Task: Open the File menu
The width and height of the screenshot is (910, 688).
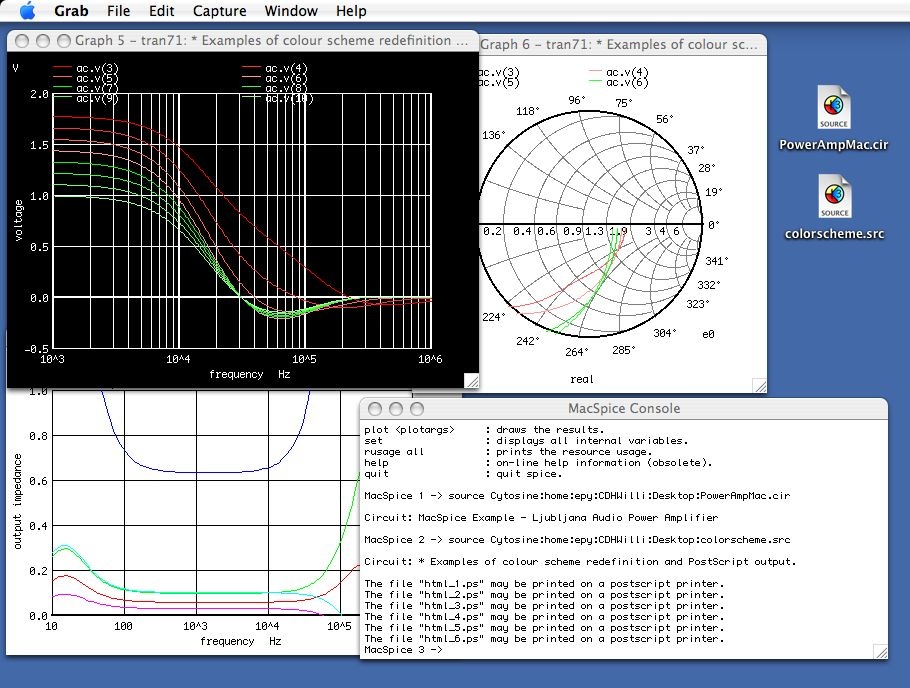Action: coord(118,11)
